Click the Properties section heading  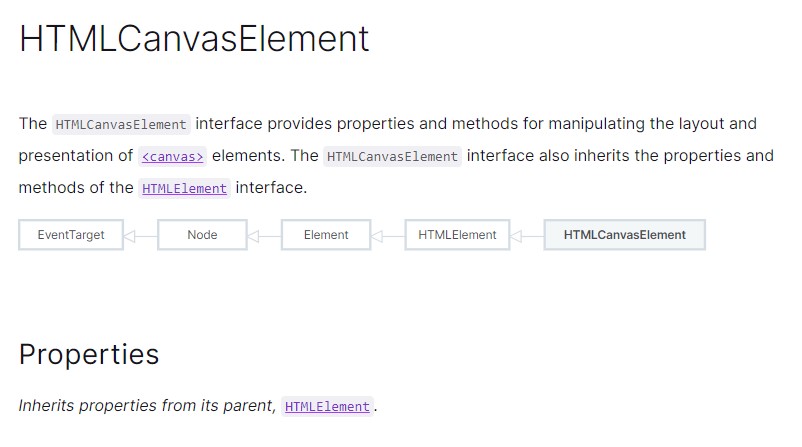tap(89, 354)
